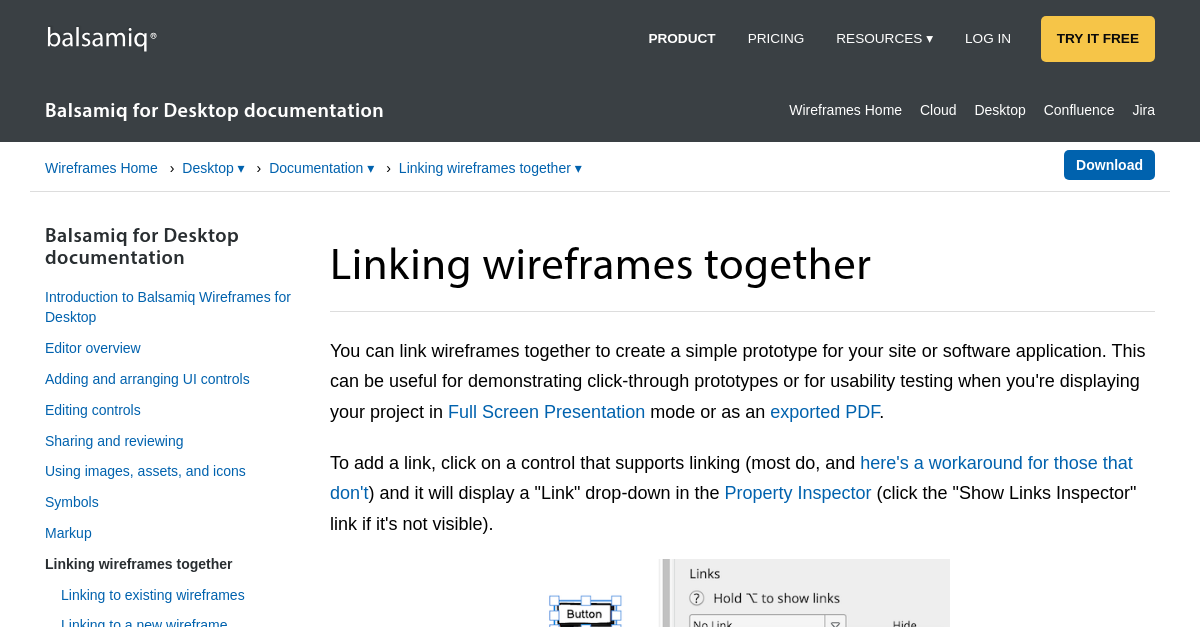Switch to Cloud documentation
Image resolution: width=1200 pixels, height=627 pixels.
coord(937,110)
